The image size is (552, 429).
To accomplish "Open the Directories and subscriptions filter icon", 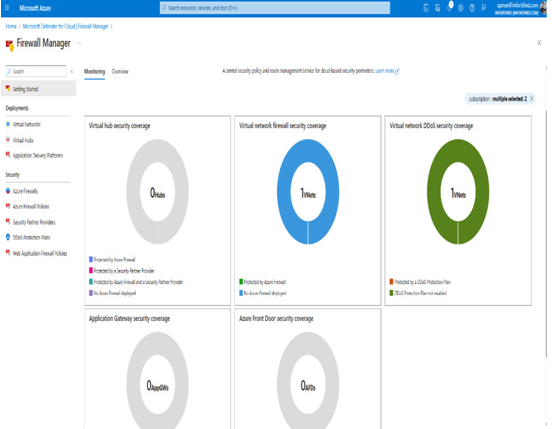I will pos(438,8).
